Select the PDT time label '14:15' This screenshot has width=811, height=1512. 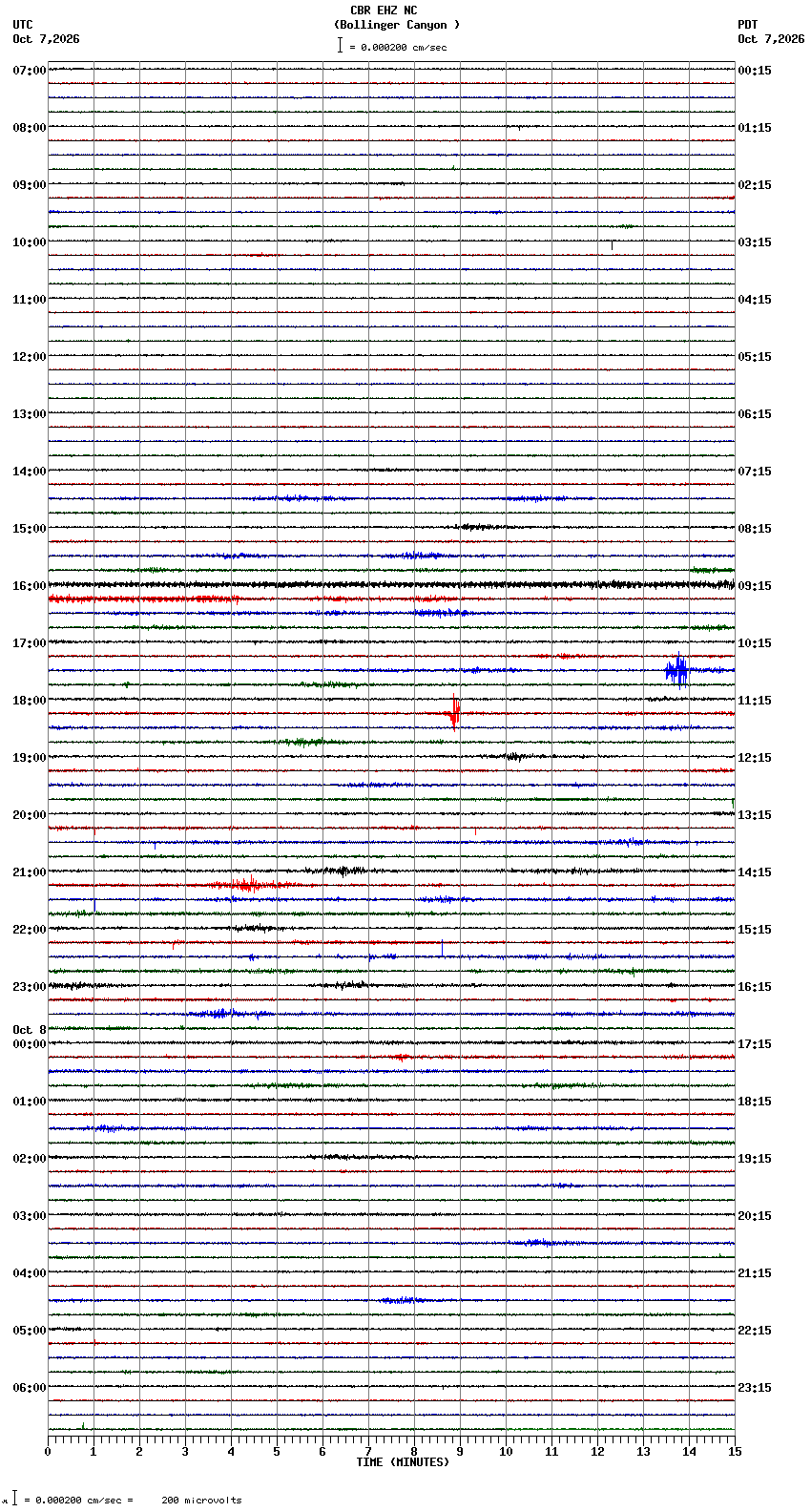[x=755, y=872]
